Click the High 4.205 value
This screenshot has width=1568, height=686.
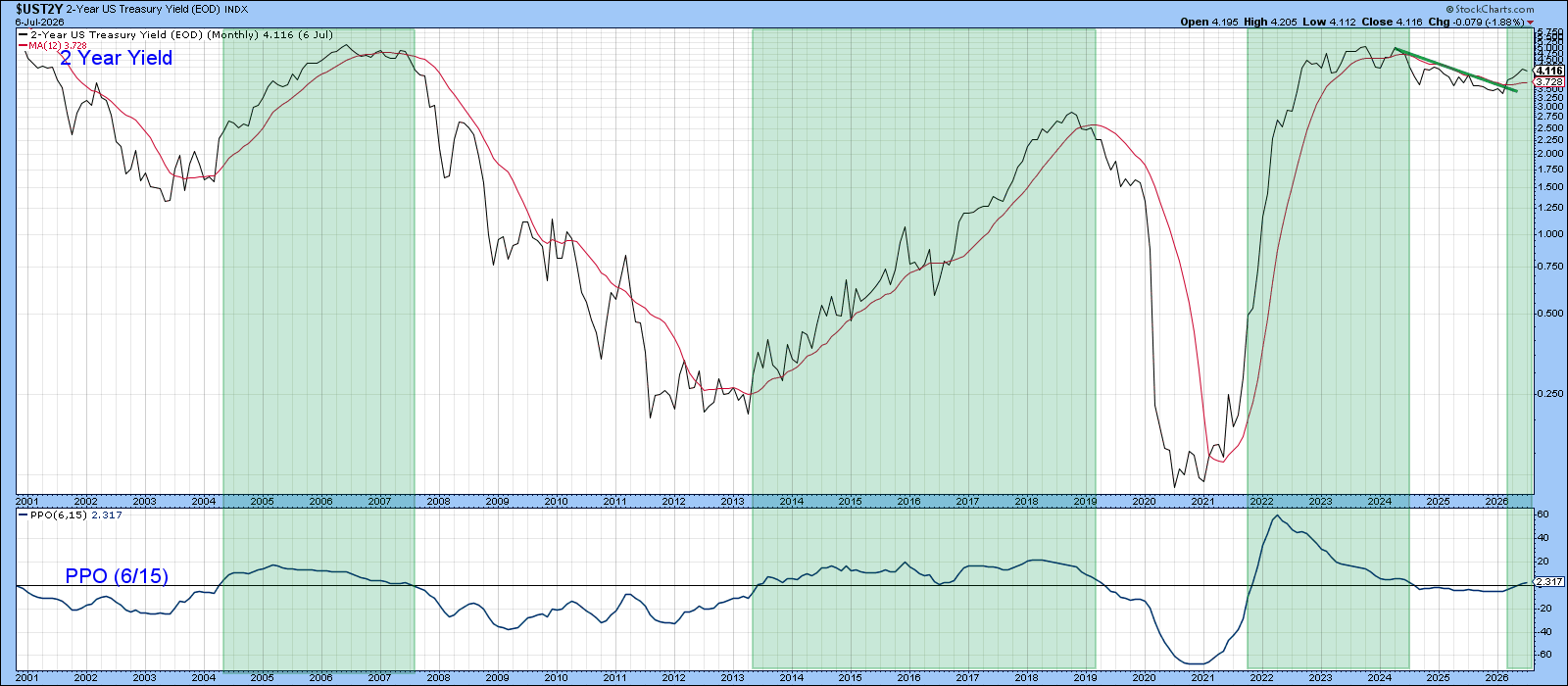pyautogui.click(x=1273, y=22)
